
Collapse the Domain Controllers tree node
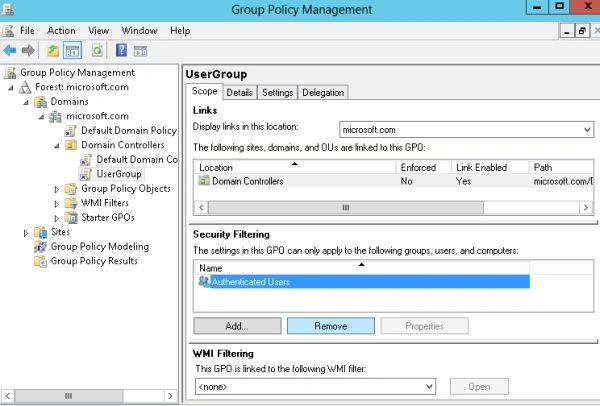[57, 146]
